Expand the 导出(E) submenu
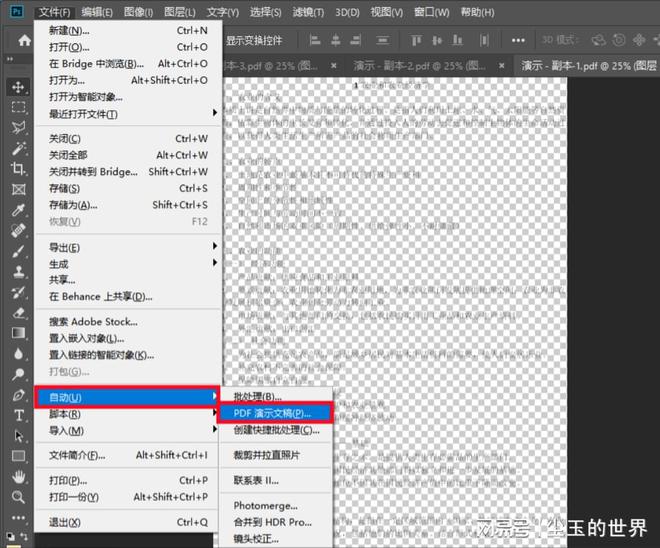This screenshot has height=548, width=660. tap(128, 247)
